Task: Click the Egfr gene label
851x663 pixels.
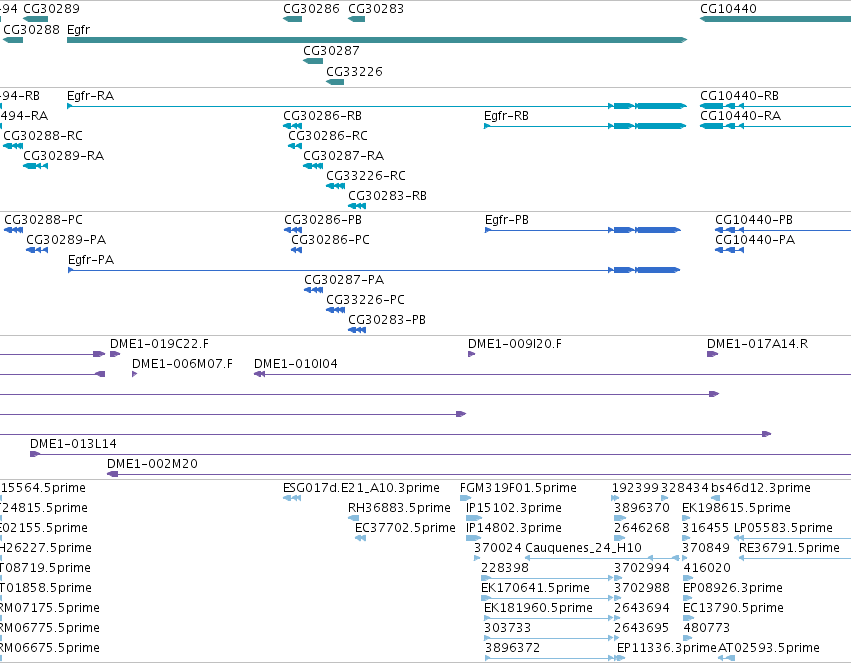Action: tap(78, 30)
